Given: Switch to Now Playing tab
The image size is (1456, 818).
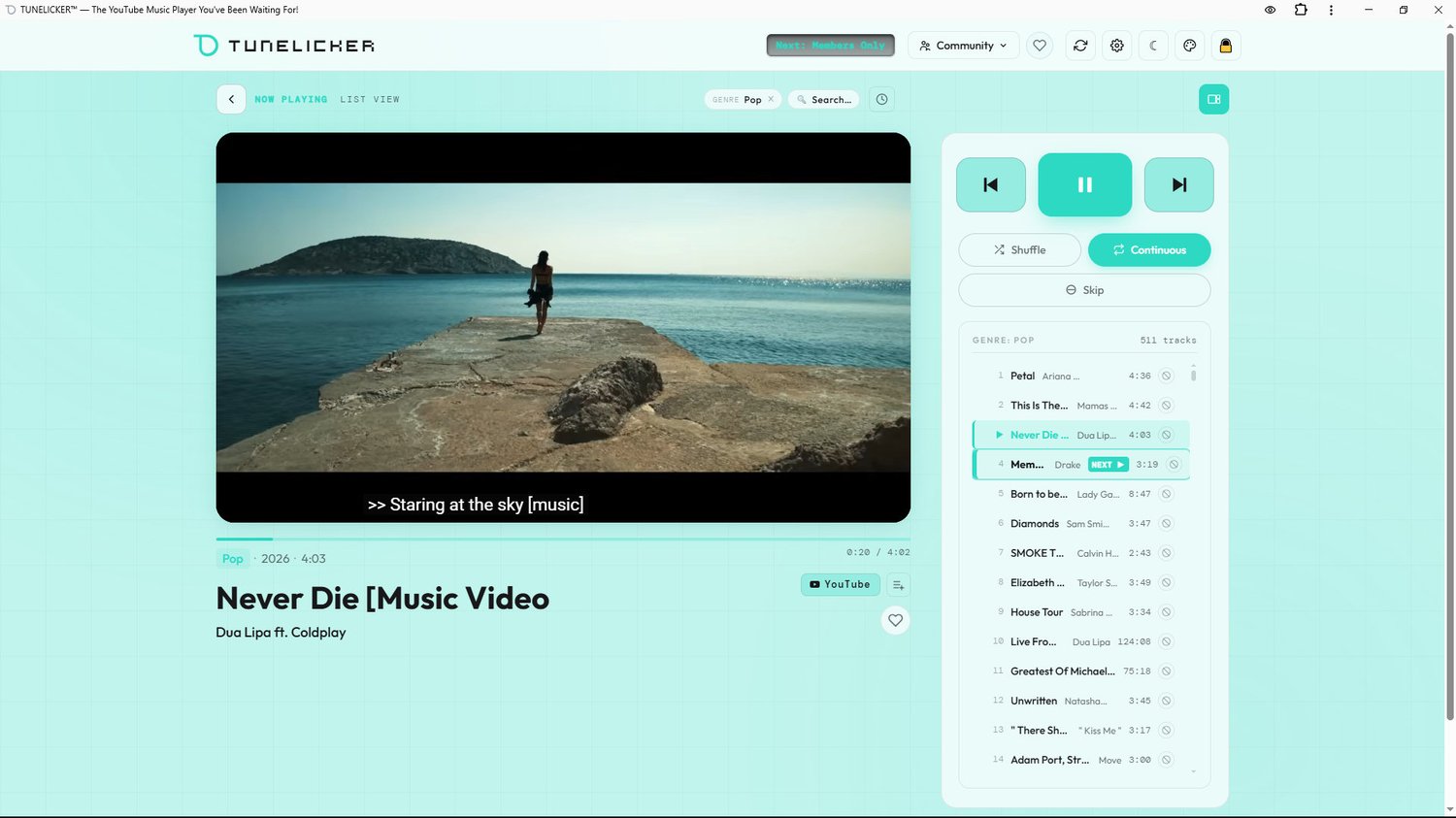Looking at the screenshot, I should point(291,99).
